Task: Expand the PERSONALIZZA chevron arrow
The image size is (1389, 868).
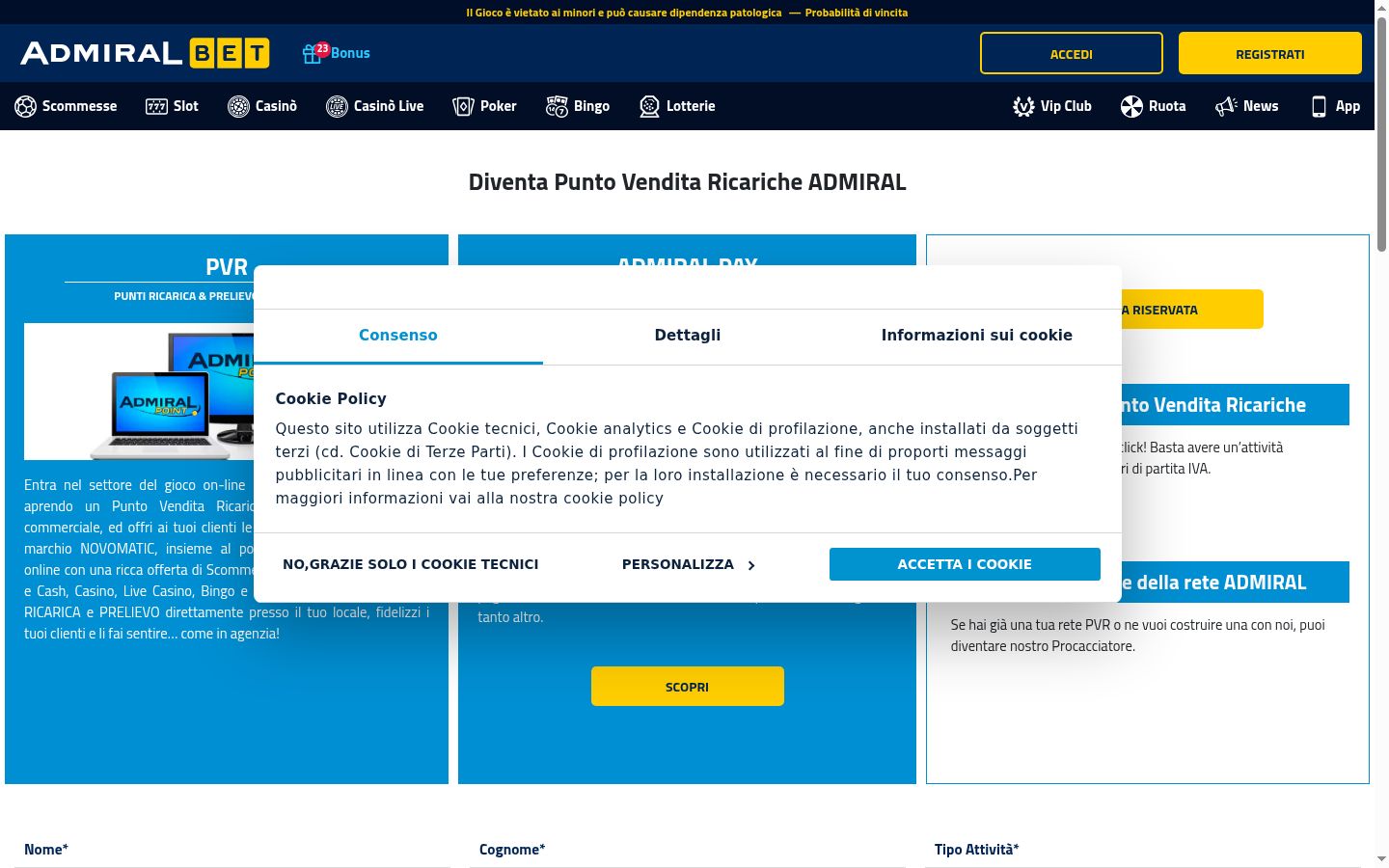Action: [x=751, y=565]
